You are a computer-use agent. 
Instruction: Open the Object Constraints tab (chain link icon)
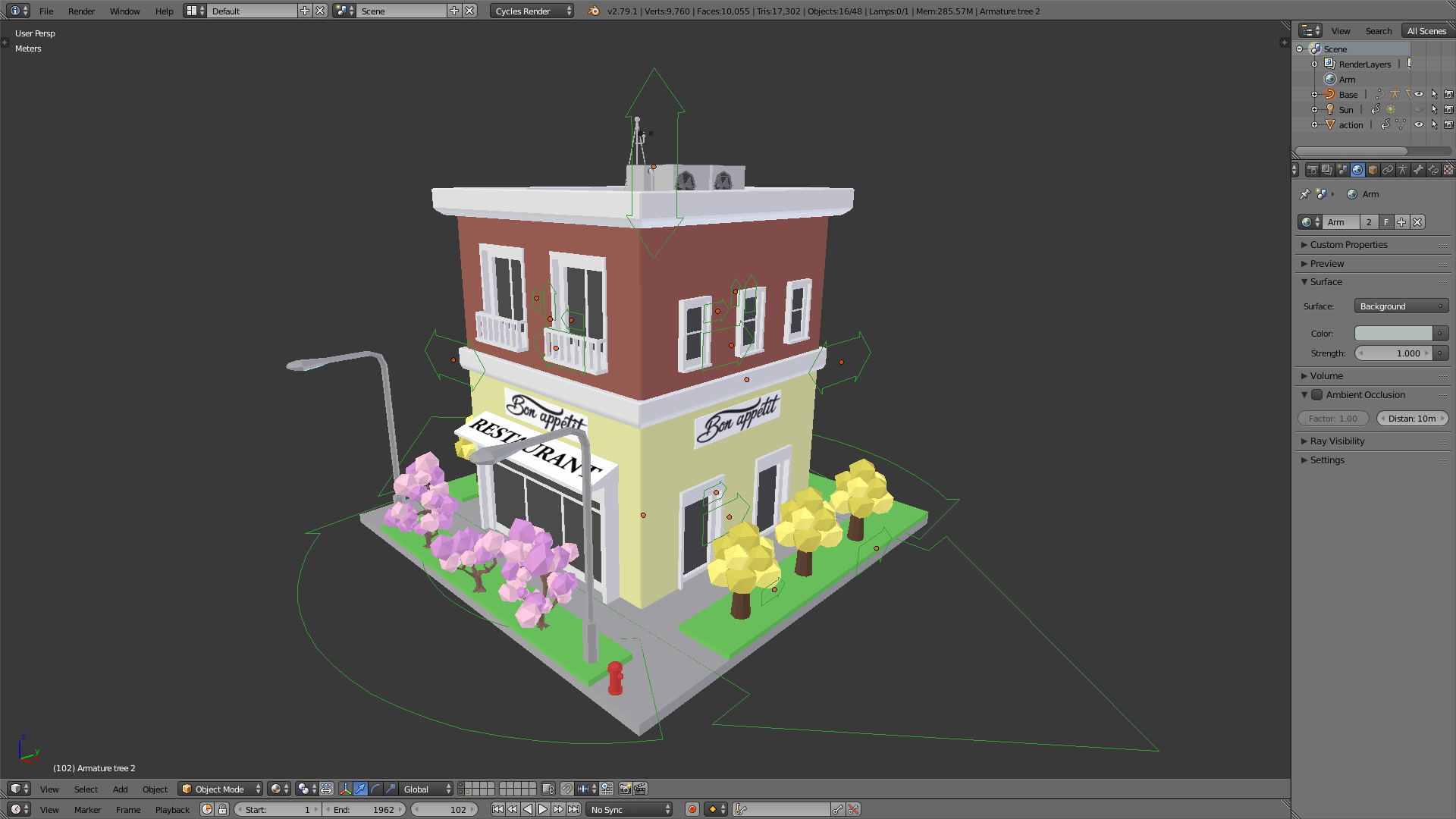coord(1389,170)
